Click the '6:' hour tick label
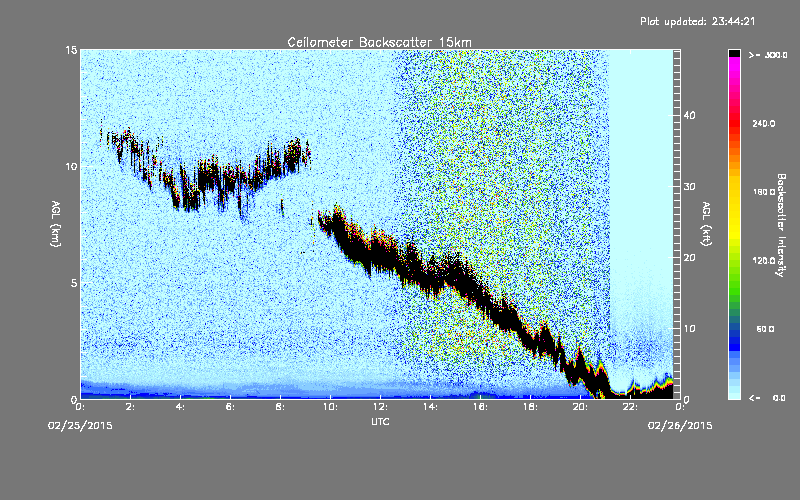This screenshot has width=800, height=500. (231, 407)
